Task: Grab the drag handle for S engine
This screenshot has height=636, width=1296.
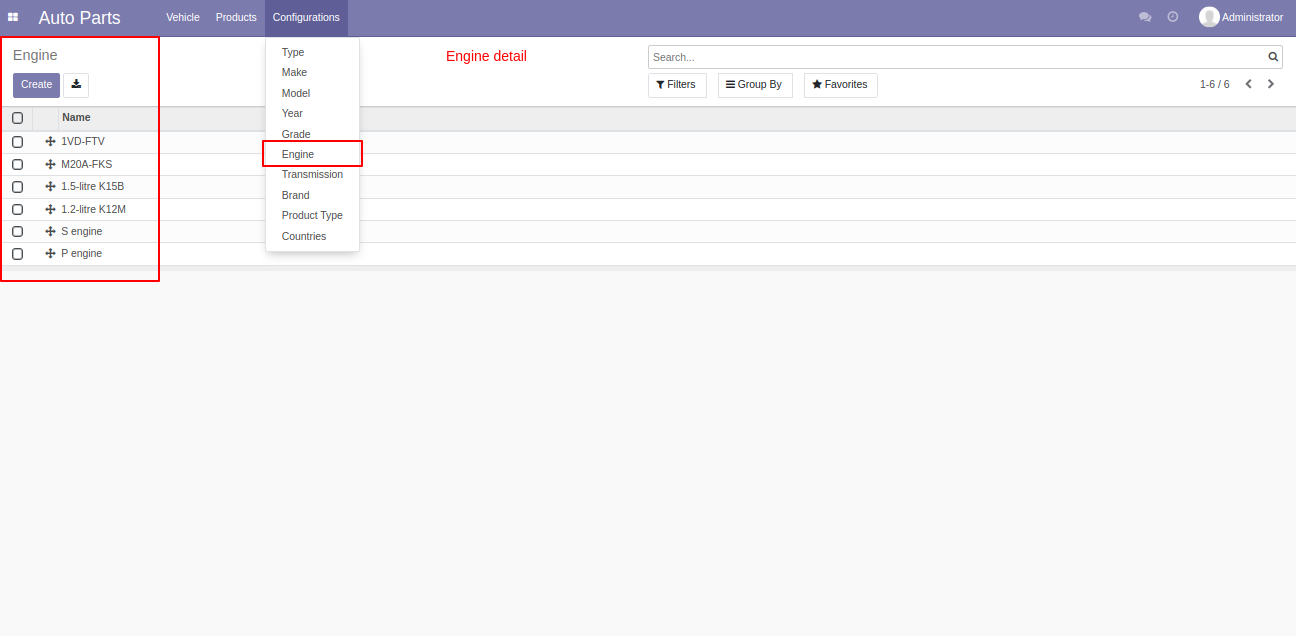Action: point(50,231)
